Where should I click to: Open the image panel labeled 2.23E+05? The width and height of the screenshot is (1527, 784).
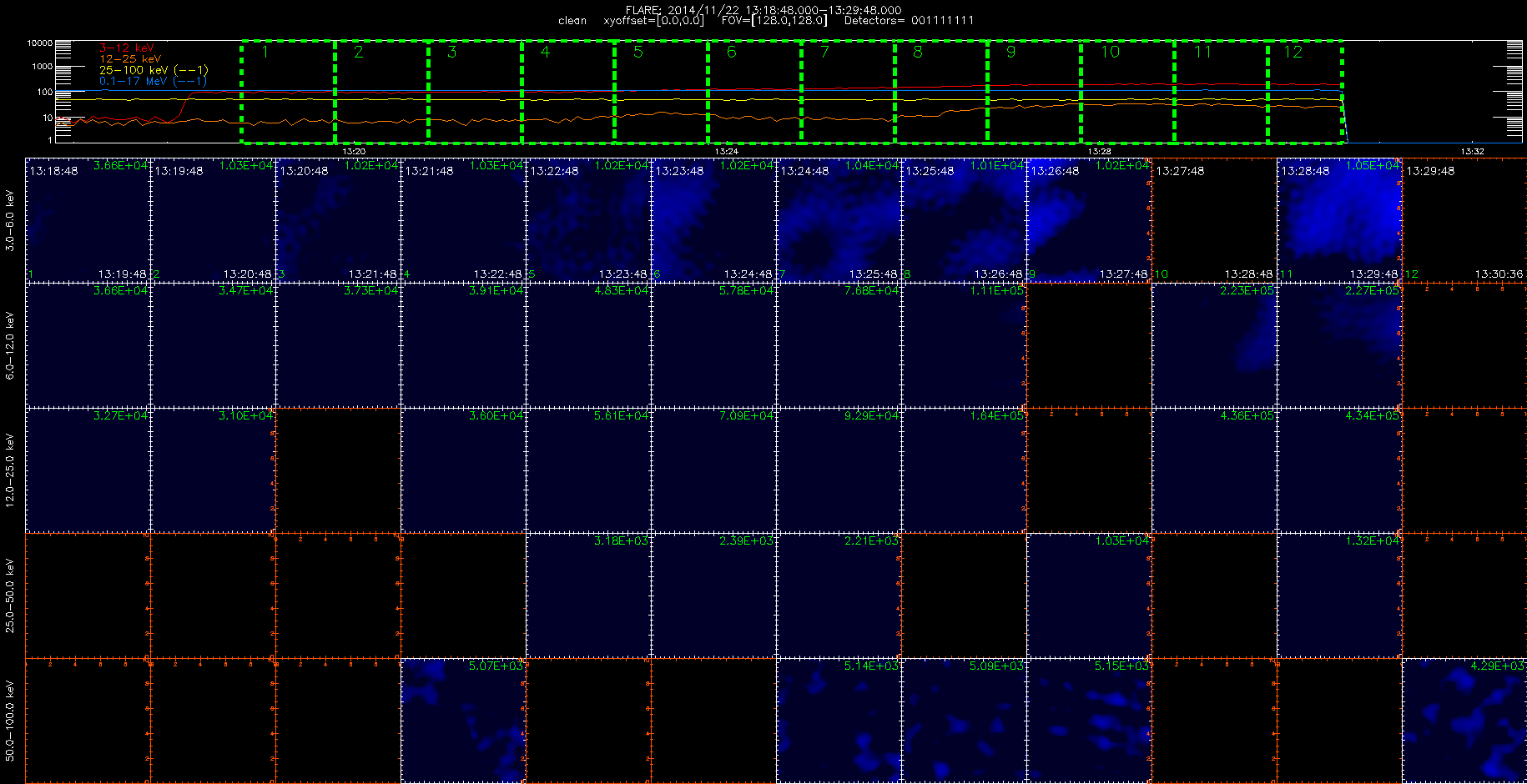1215,345
